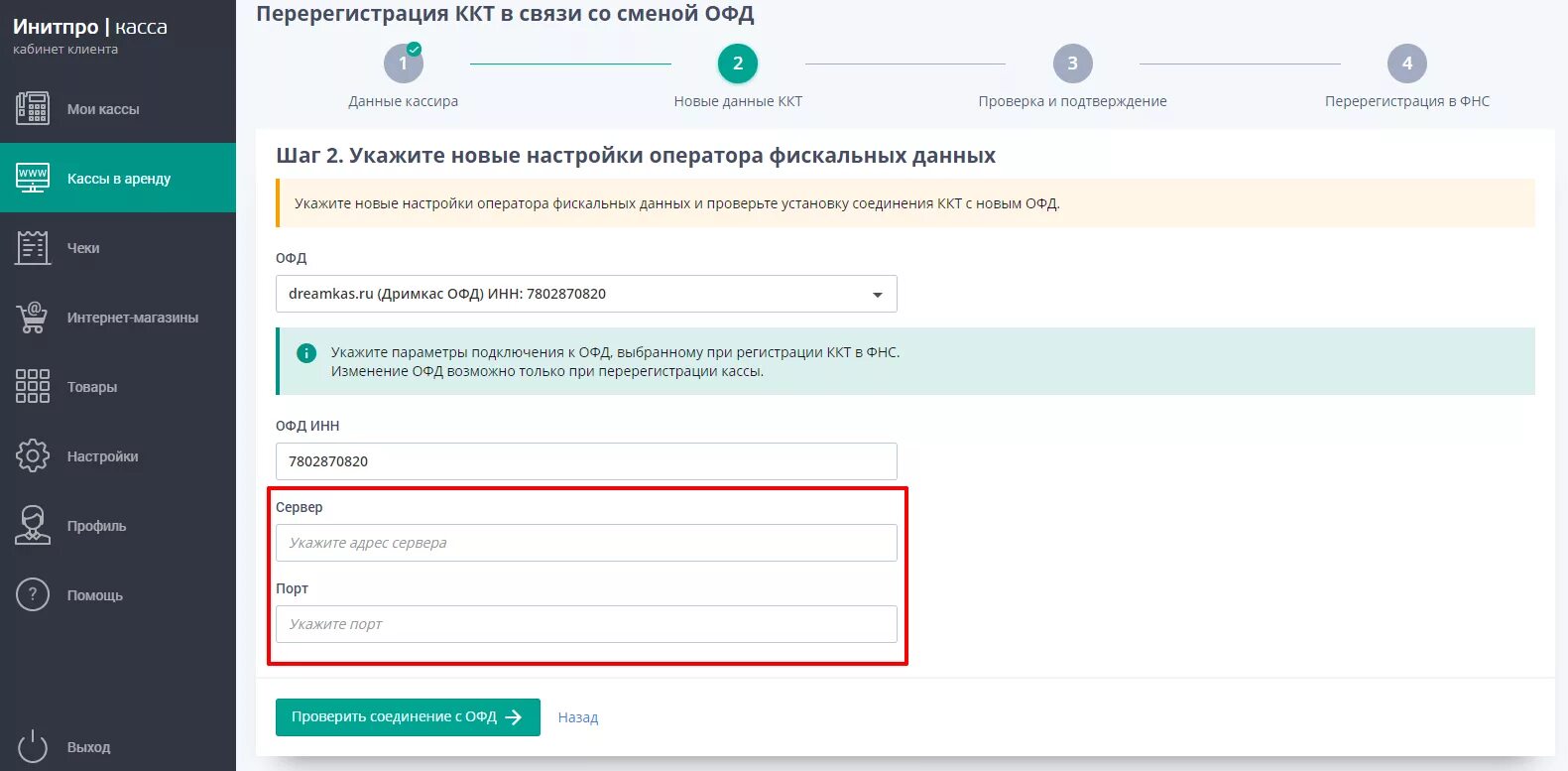The width and height of the screenshot is (1568, 771).
Task: Click the Данные кассира step label
Action: click(404, 101)
